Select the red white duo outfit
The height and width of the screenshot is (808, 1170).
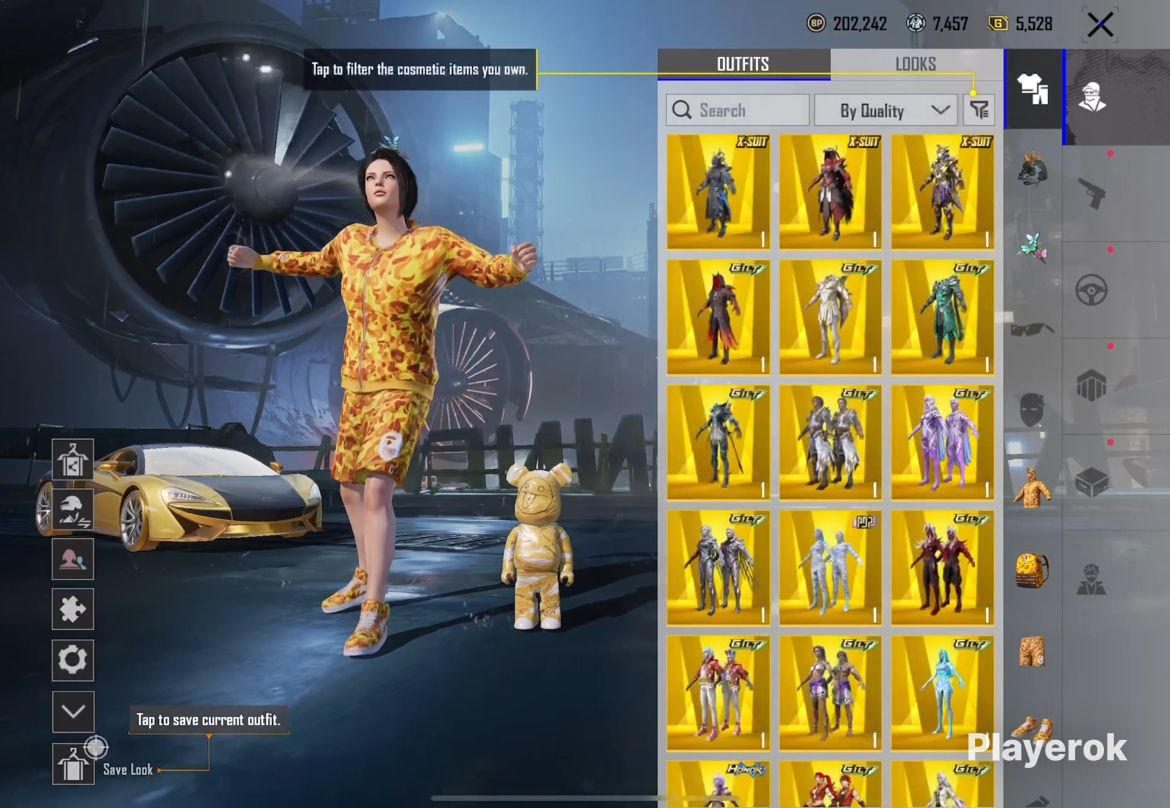[x=718, y=693]
